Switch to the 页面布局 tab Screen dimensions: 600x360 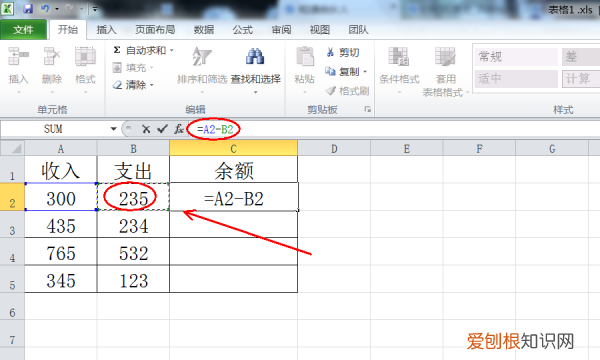155,29
